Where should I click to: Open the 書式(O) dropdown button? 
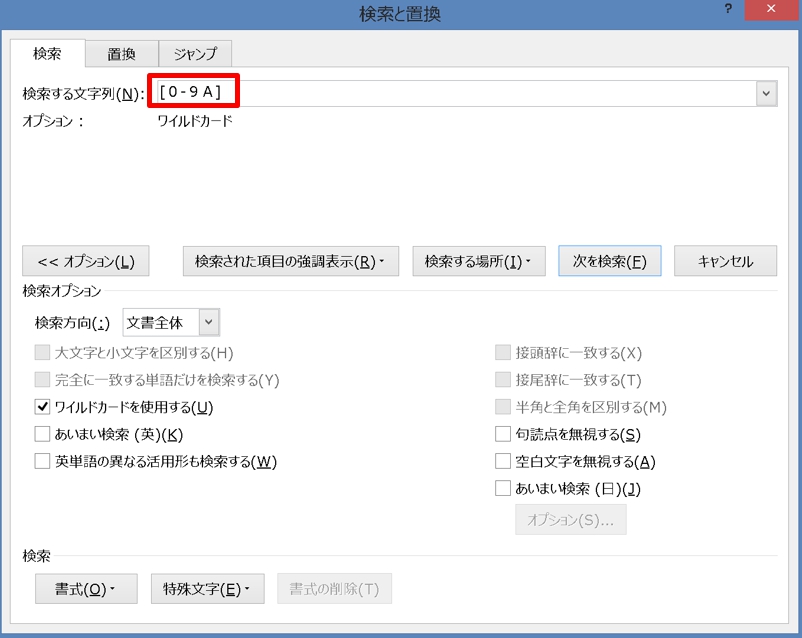[86, 589]
